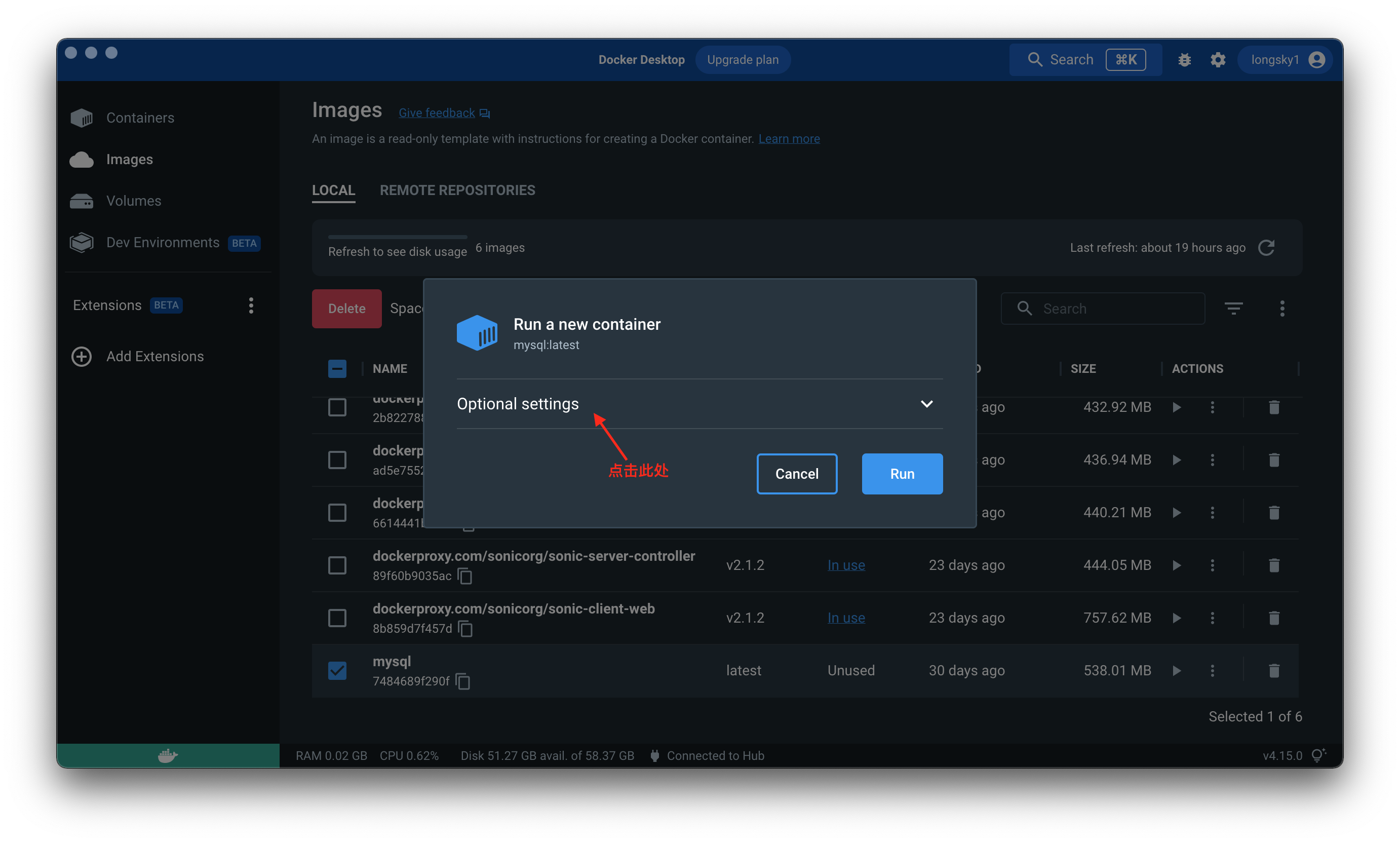
Task: Check the 436.94 MB image row checkbox
Action: coord(337,459)
